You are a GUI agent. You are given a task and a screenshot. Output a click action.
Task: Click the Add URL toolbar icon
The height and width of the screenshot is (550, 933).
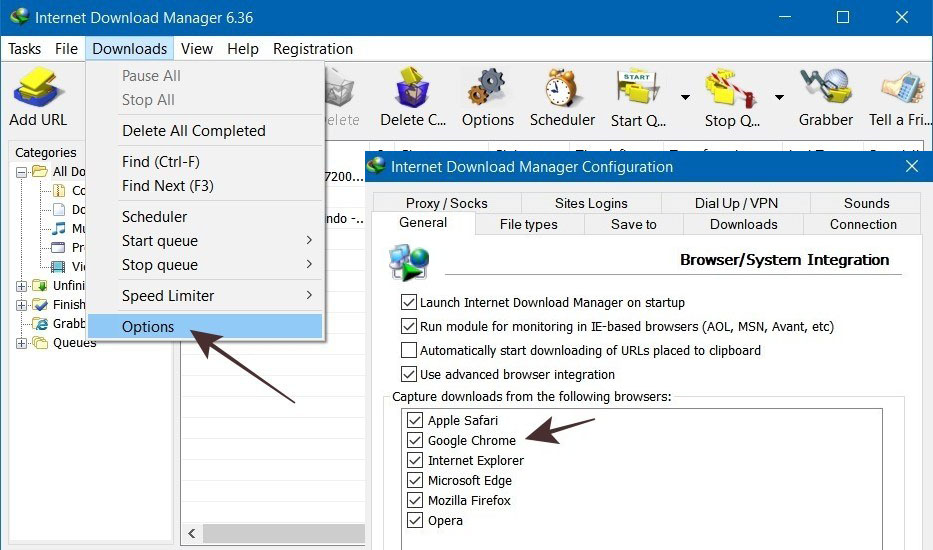tap(38, 88)
